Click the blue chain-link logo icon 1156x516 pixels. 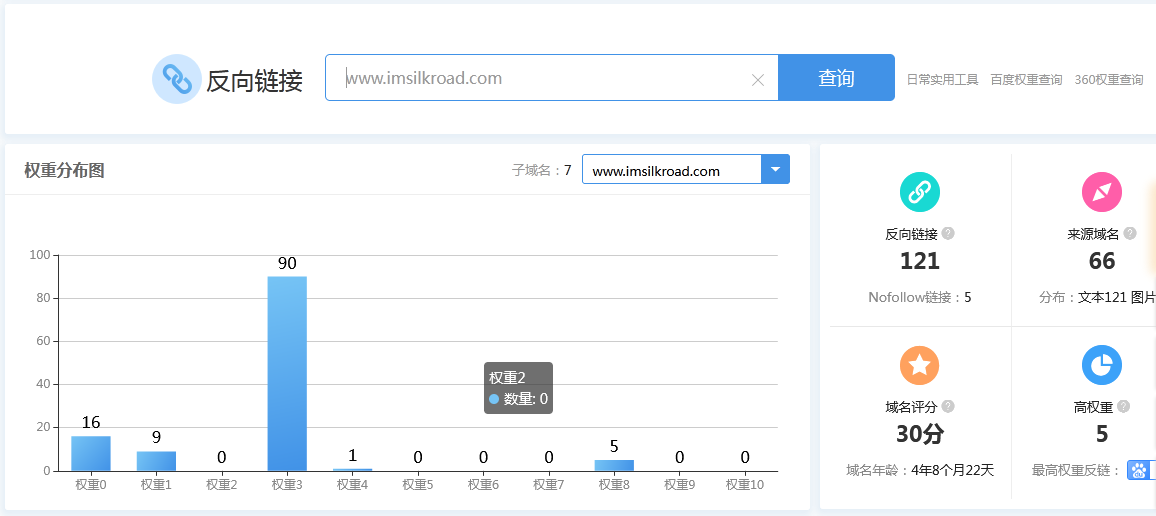pyautogui.click(x=177, y=79)
